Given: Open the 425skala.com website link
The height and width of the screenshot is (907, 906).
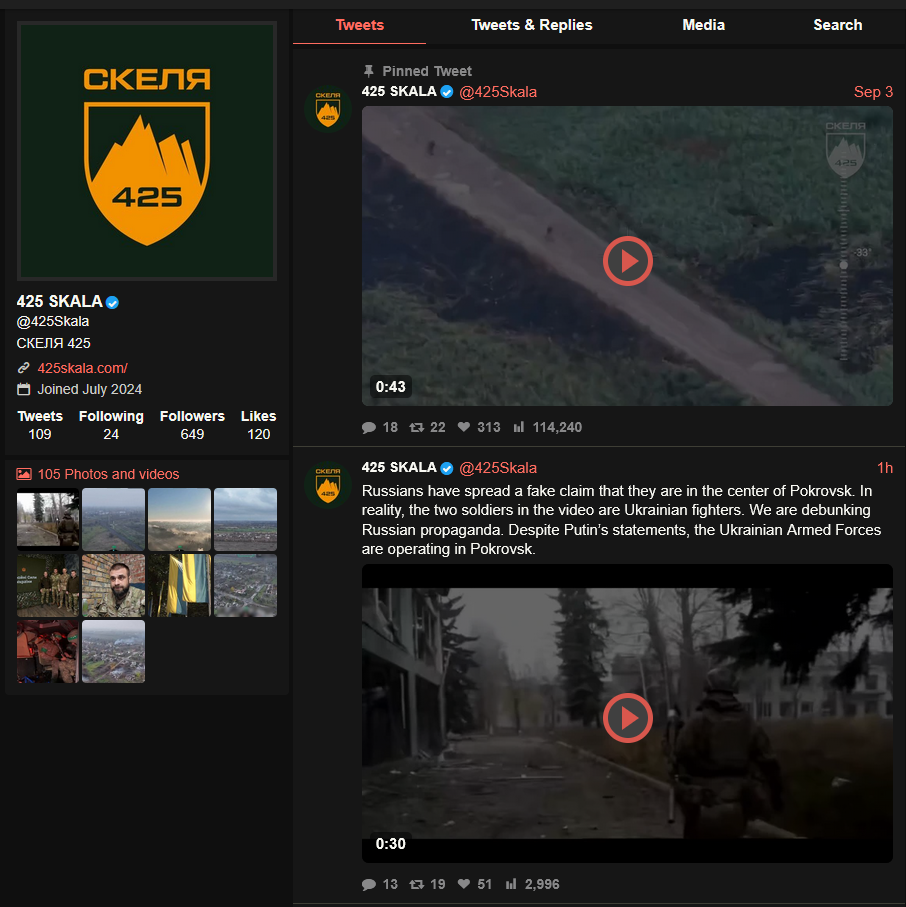Looking at the screenshot, I should (82, 367).
